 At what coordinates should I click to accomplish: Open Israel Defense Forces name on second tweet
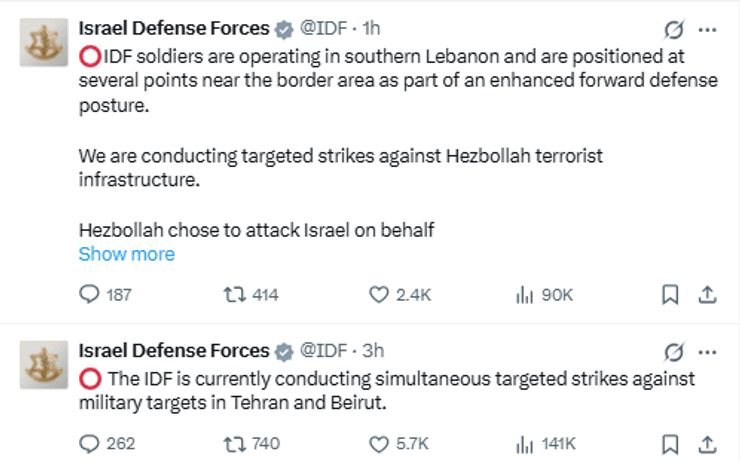(173, 351)
